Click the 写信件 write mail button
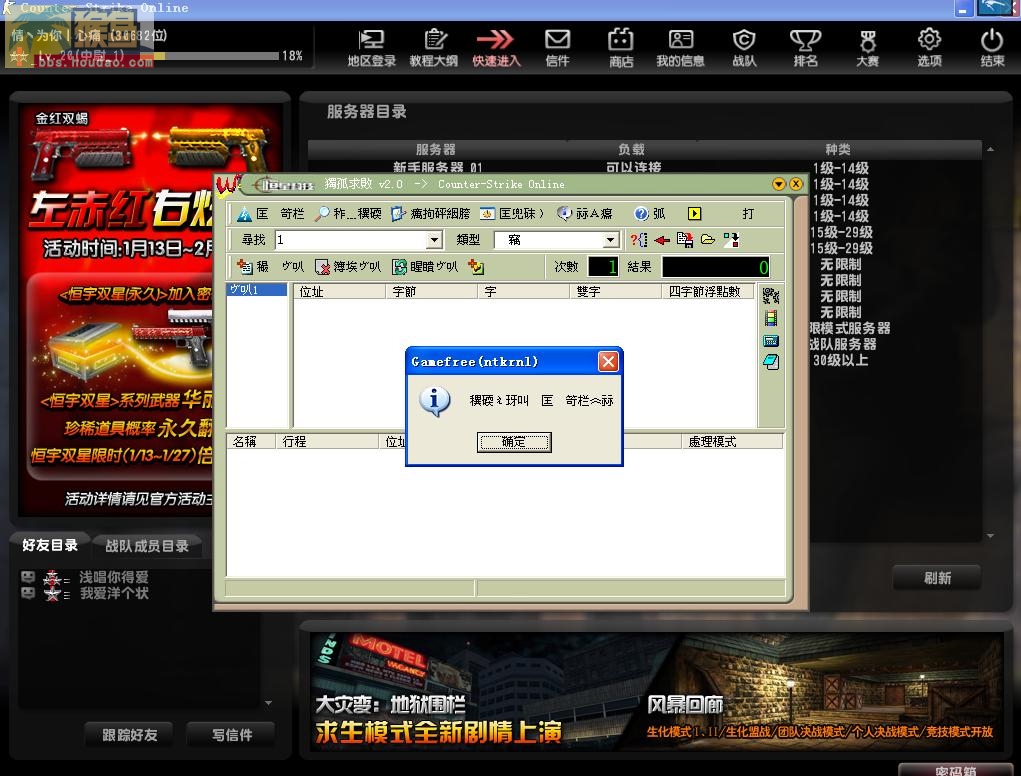Image resolution: width=1021 pixels, height=776 pixels. click(x=231, y=735)
